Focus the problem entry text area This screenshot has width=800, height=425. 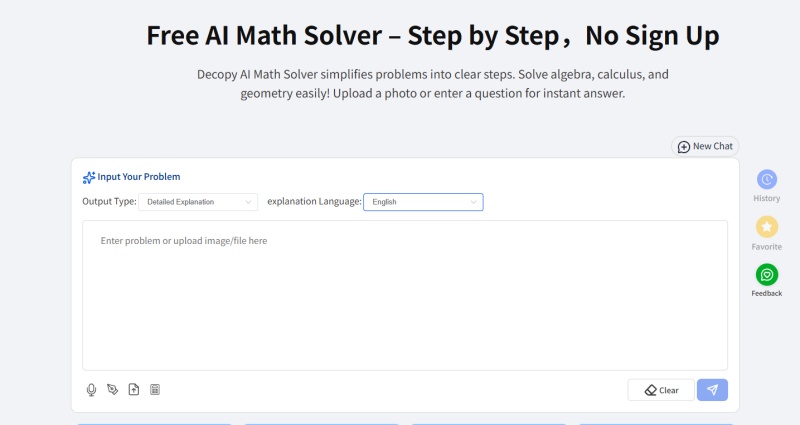point(405,295)
